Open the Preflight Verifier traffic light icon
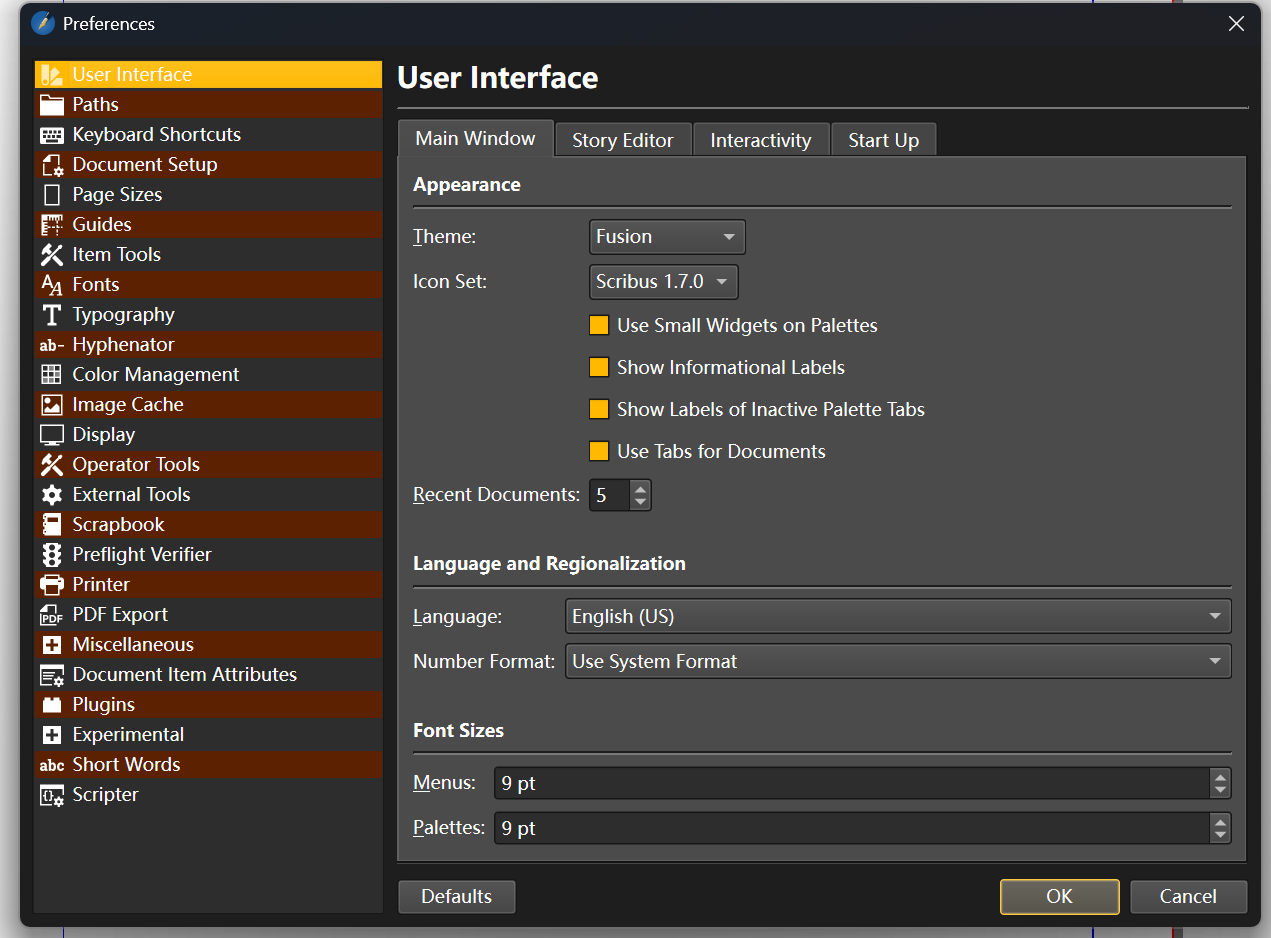 (52, 555)
